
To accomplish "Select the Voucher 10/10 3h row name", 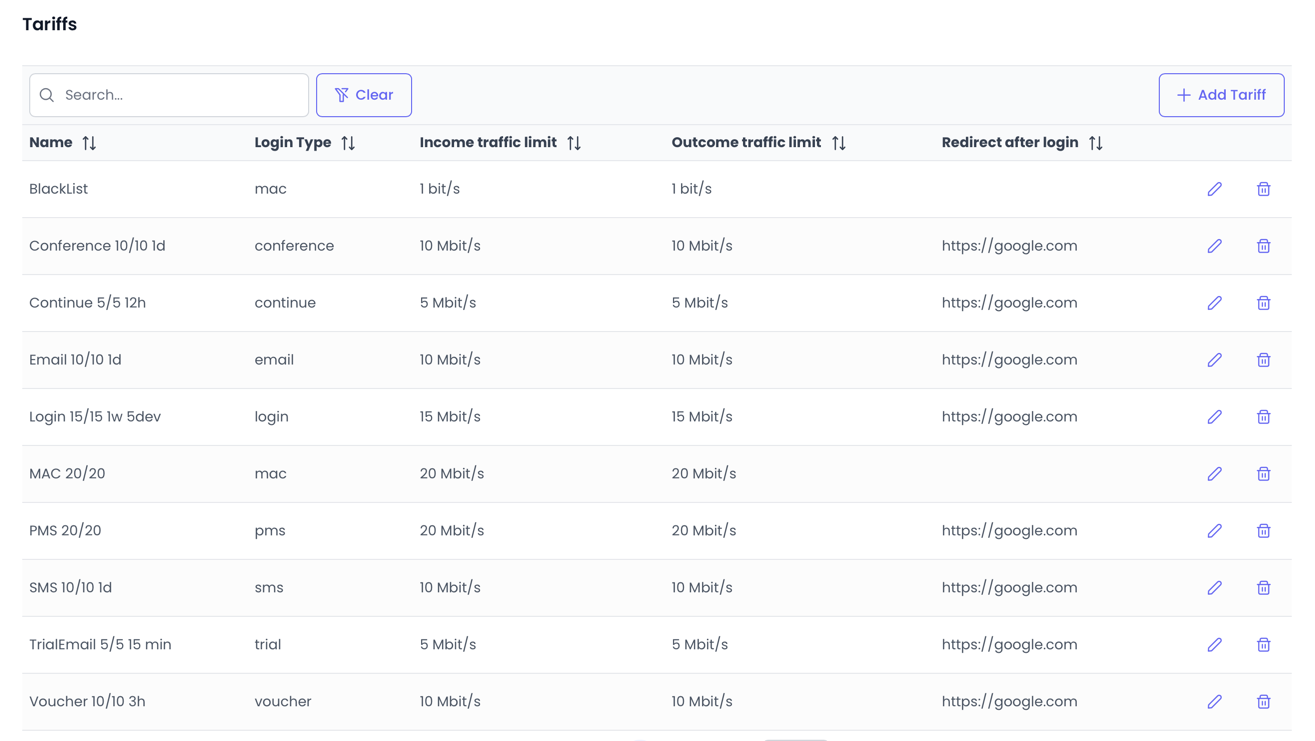I will 87,702.
